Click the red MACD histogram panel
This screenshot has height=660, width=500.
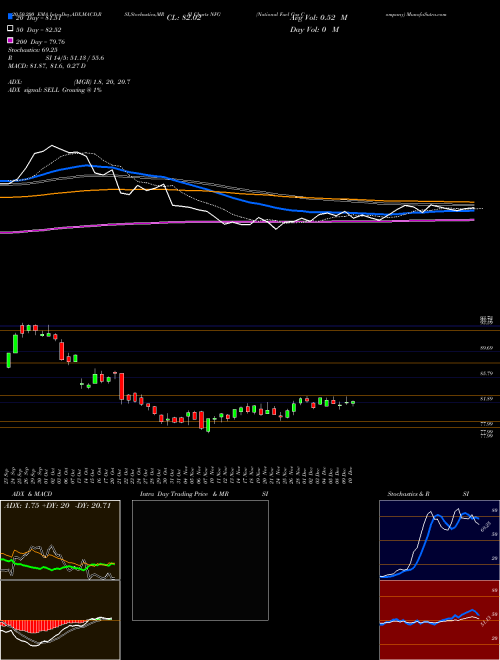pos(60,620)
